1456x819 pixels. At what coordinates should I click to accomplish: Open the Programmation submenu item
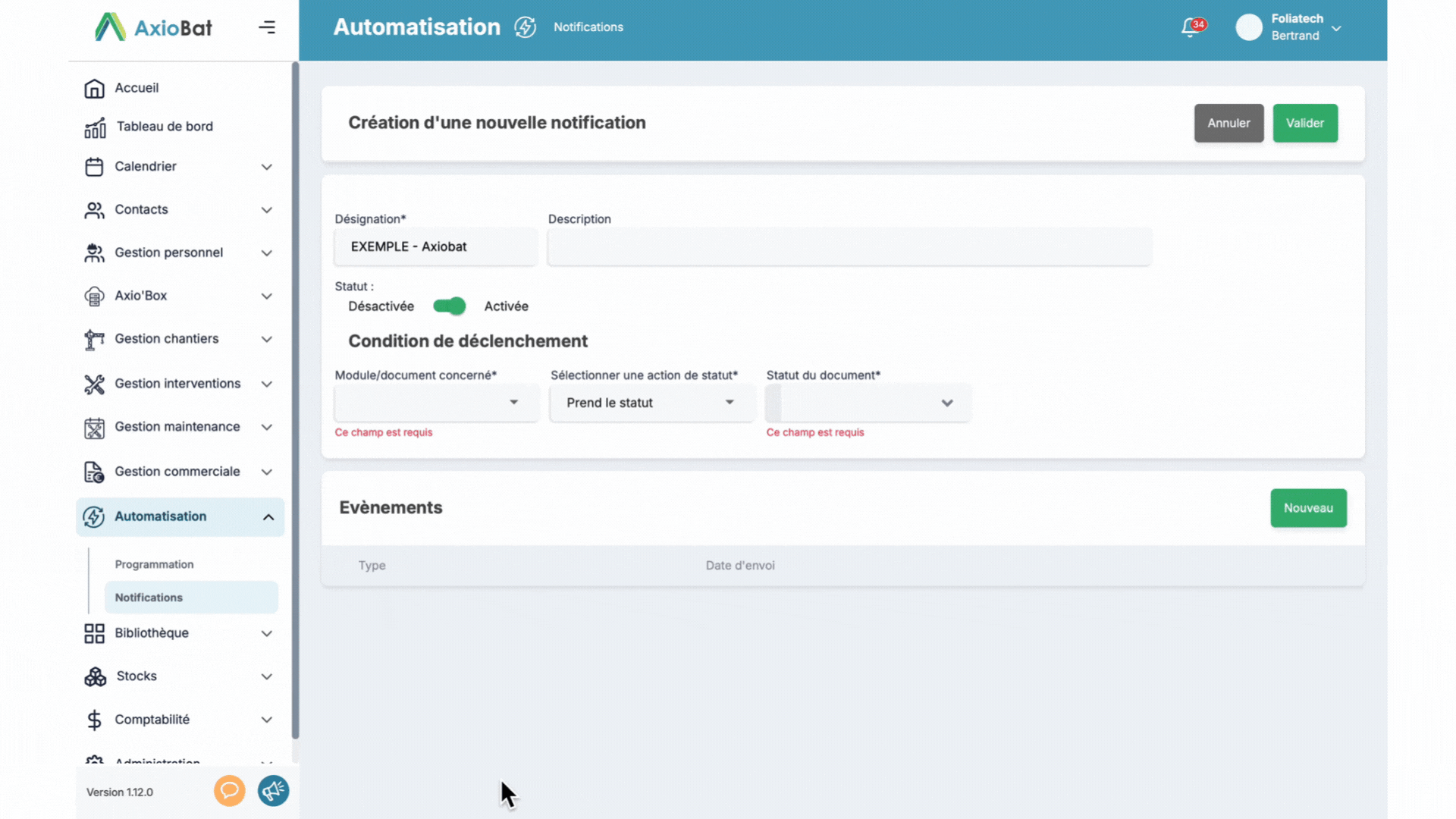tap(154, 564)
